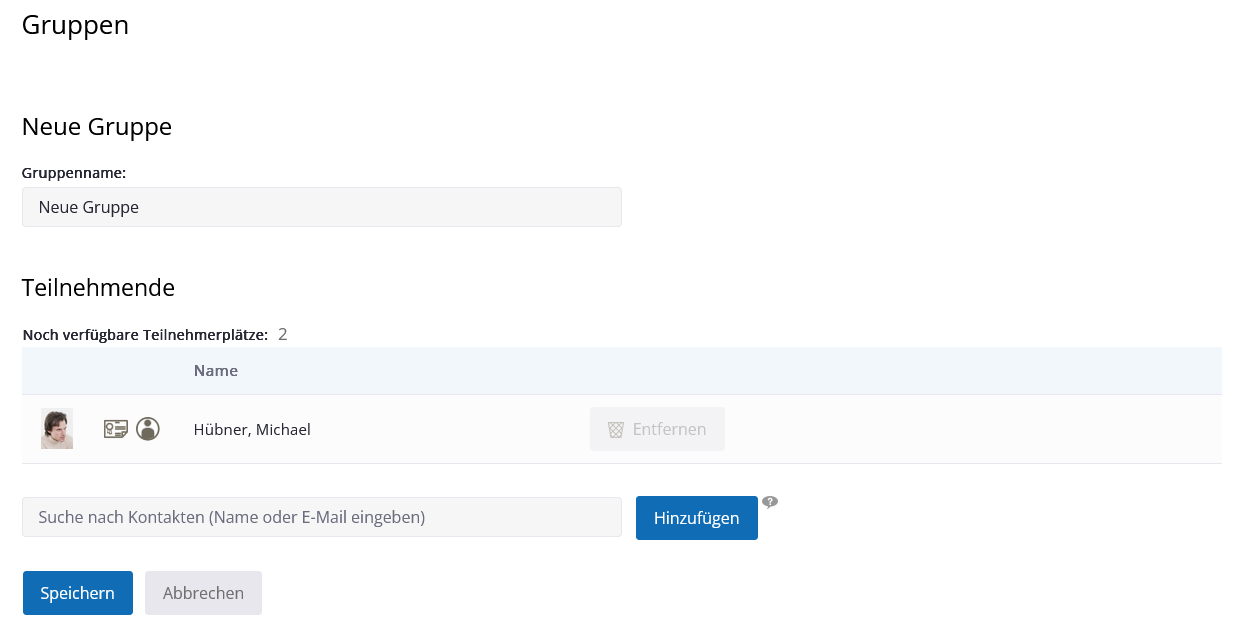
Task: Click the Name column header
Action: pyautogui.click(x=216, y=371)
